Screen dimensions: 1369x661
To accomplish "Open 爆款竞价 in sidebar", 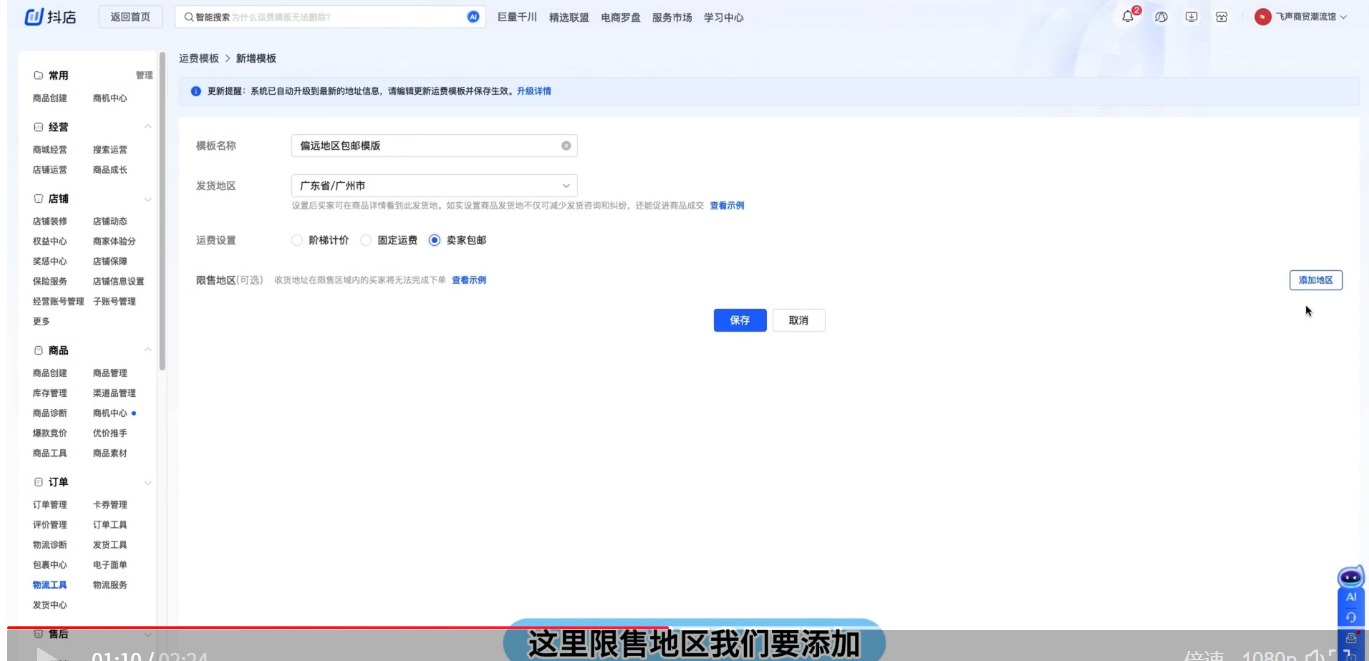I will (x=50, y=433).
